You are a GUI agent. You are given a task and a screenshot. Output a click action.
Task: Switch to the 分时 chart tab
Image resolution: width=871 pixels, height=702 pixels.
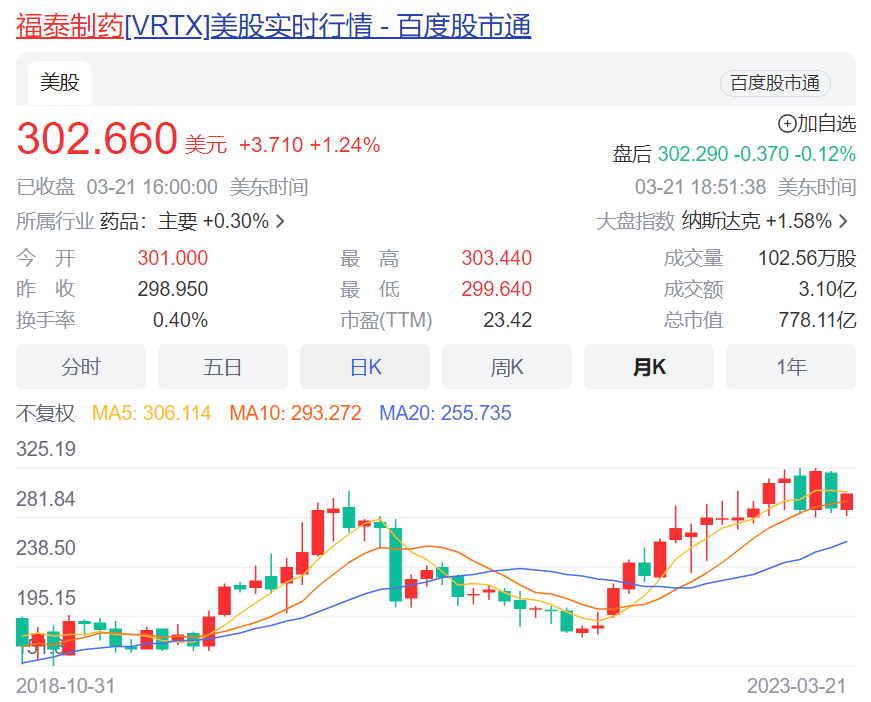click(x=80, y=367)
